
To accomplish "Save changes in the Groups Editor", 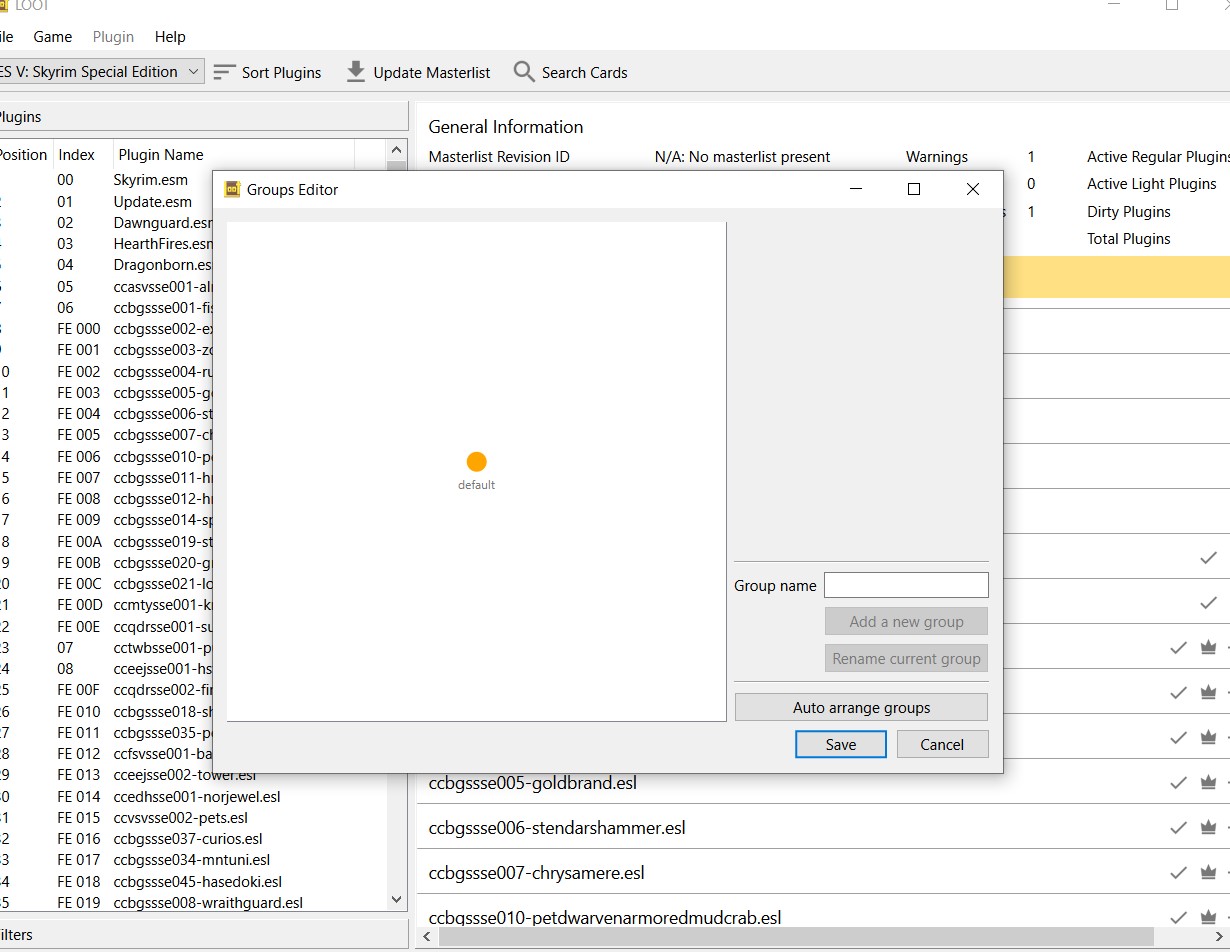I will click(x=840, y=744).
